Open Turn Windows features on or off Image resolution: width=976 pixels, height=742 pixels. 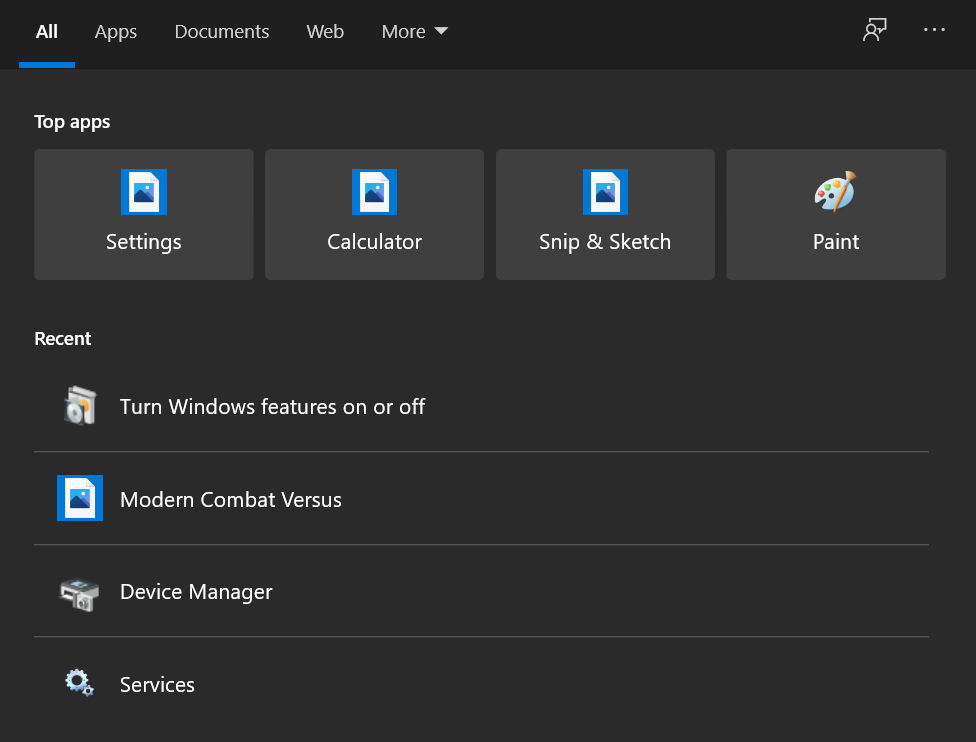[272, 406]
